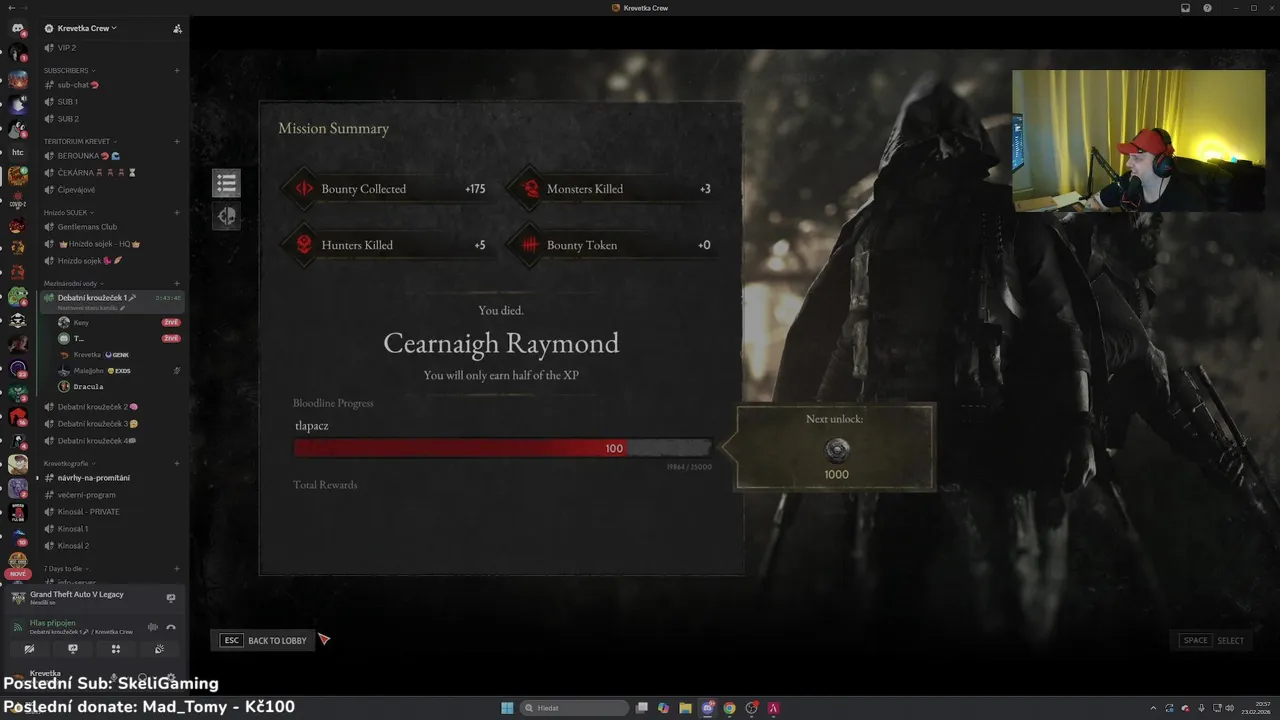The height and width of the screenshot is (720, 1280).
Task: Open noise suppression waveform icon
Action: tap(153, 627)
